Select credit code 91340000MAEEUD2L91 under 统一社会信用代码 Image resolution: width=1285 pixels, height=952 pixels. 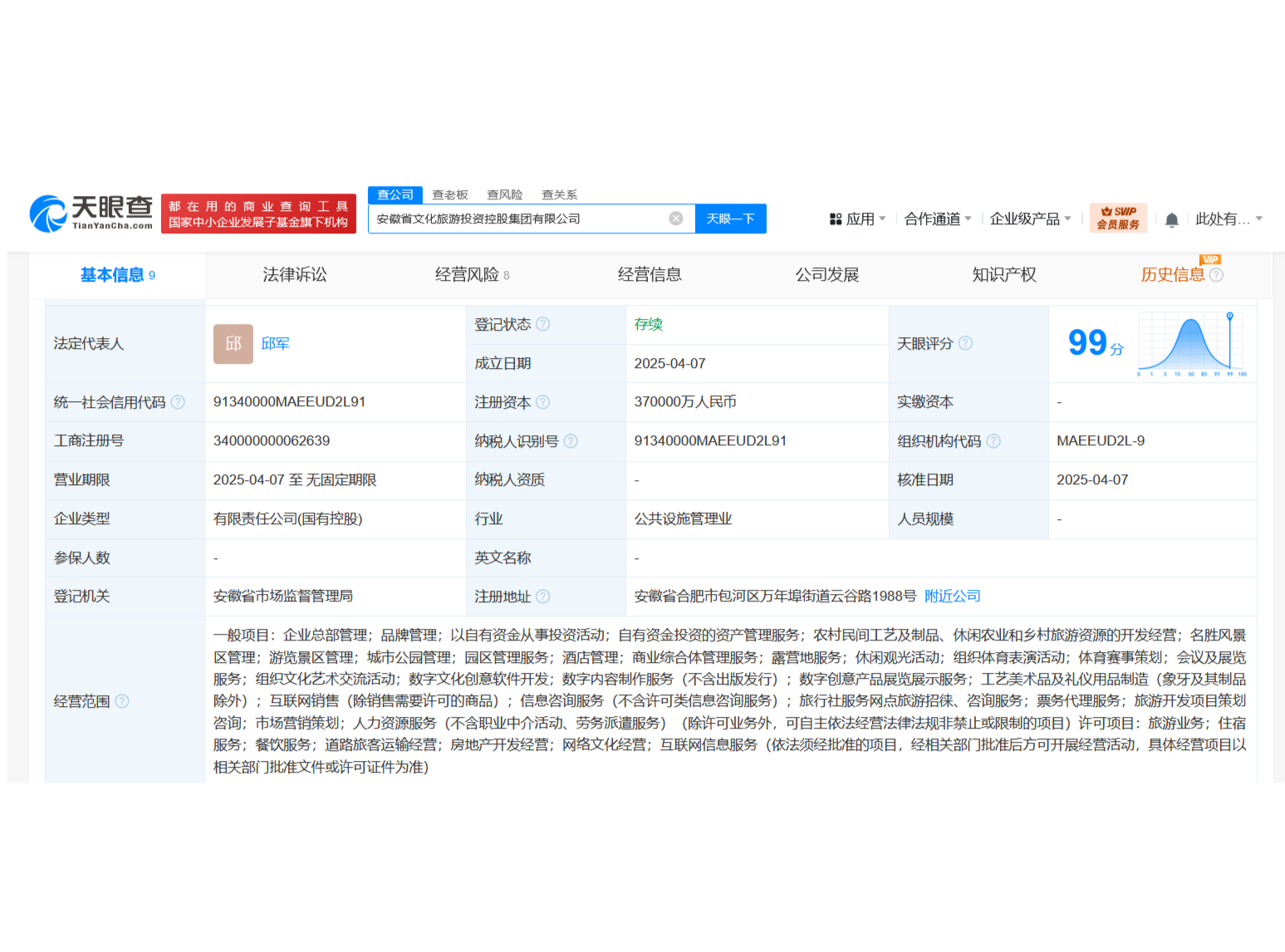289,402
